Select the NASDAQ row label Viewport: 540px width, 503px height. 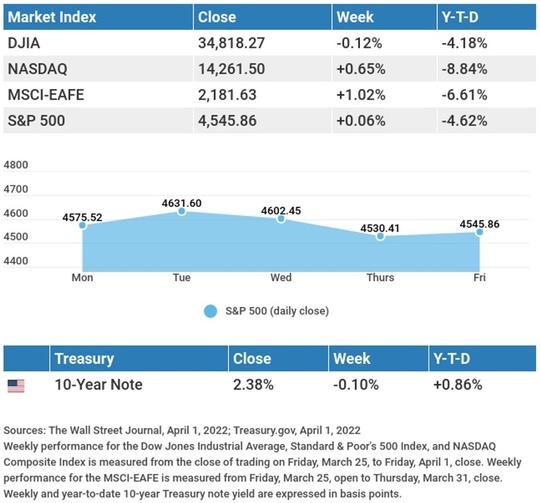tap(38, 69)
